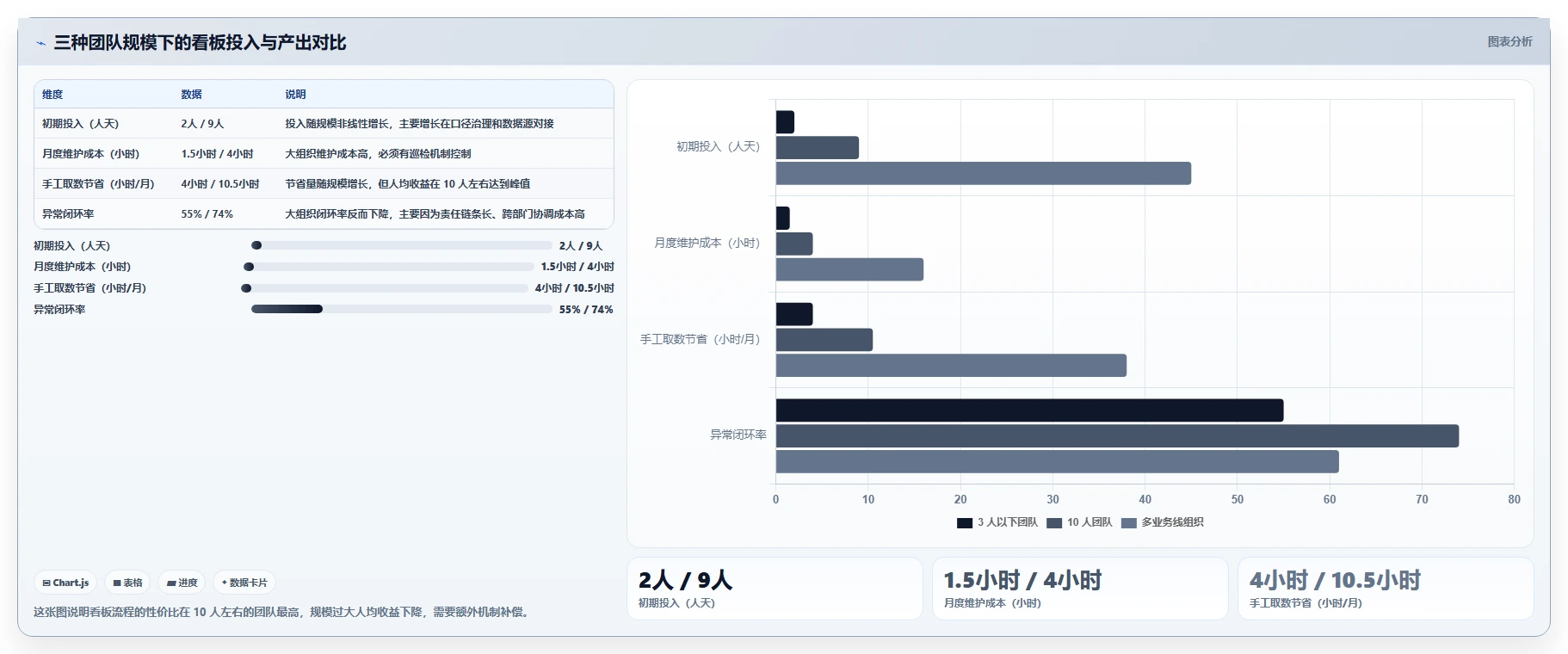Click the progress row label 手工取数节省（小时/月）
The width and height of the screenshot is (1568, 654).
click(x=90, y=288)
